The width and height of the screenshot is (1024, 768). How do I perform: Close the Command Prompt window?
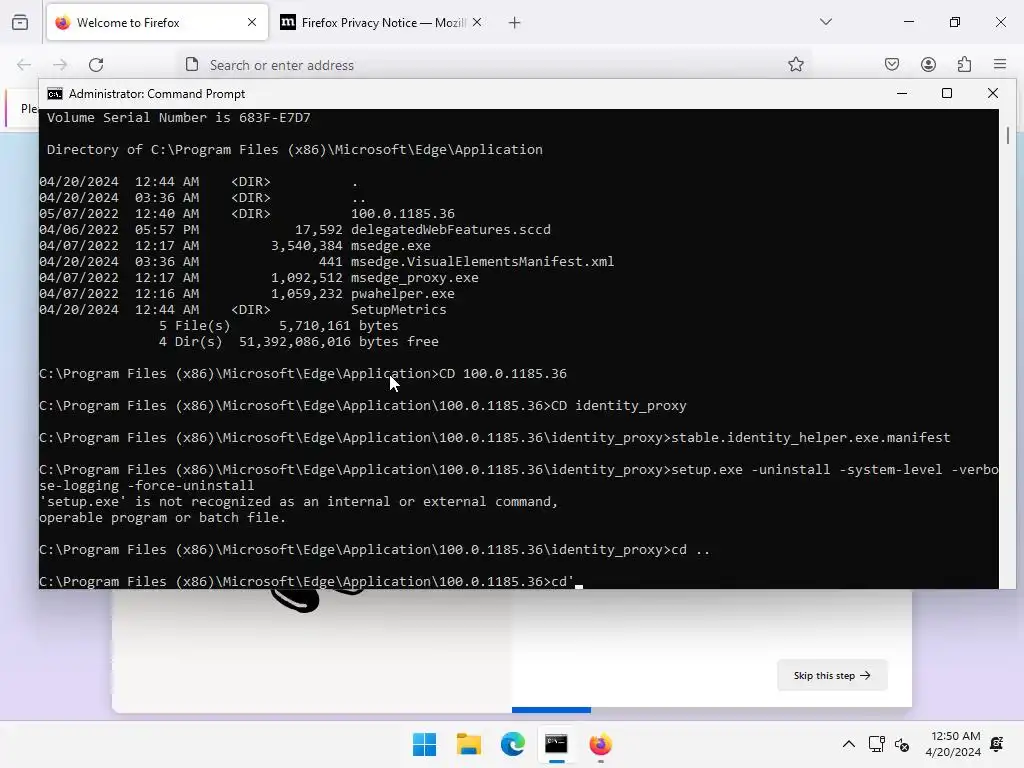tap(993, 93)
